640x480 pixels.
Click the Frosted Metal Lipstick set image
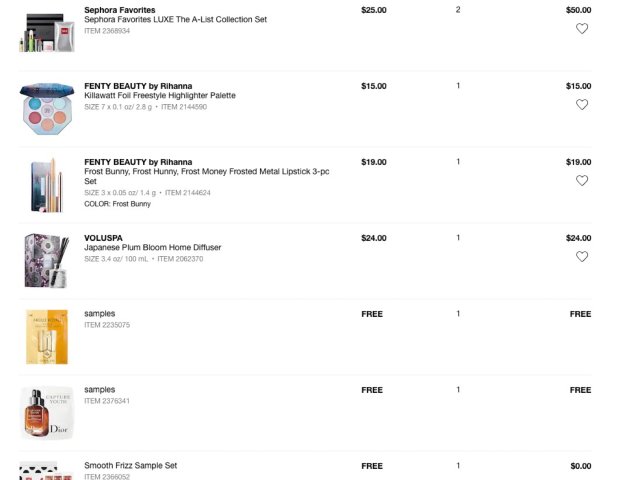[x=46, y=185]
